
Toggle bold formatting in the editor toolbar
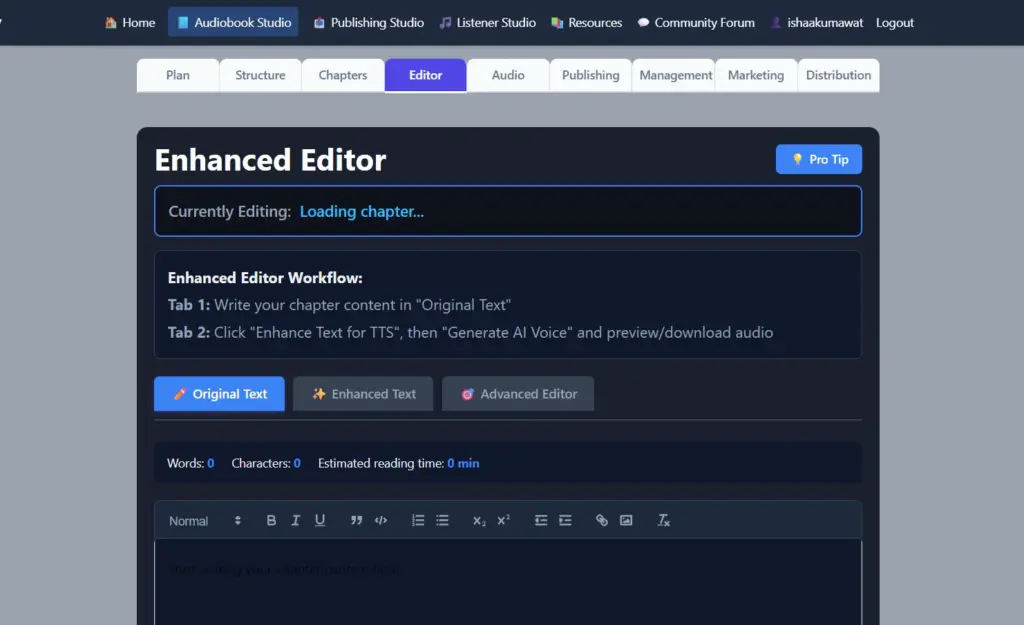pyautogui.click(x=271, y=520)
